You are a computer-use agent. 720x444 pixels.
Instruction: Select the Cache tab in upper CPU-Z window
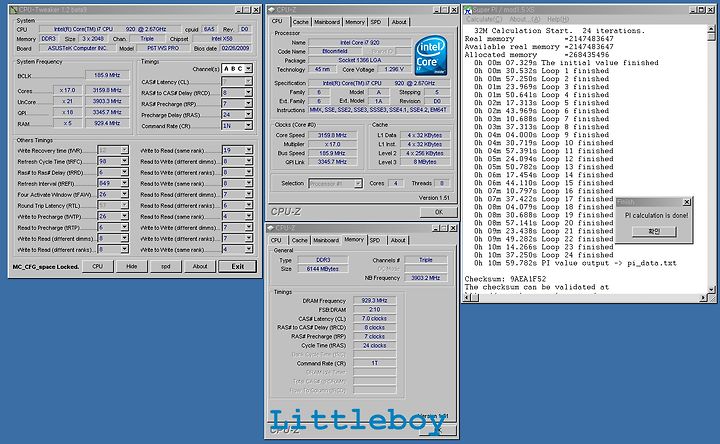(301, 22)
